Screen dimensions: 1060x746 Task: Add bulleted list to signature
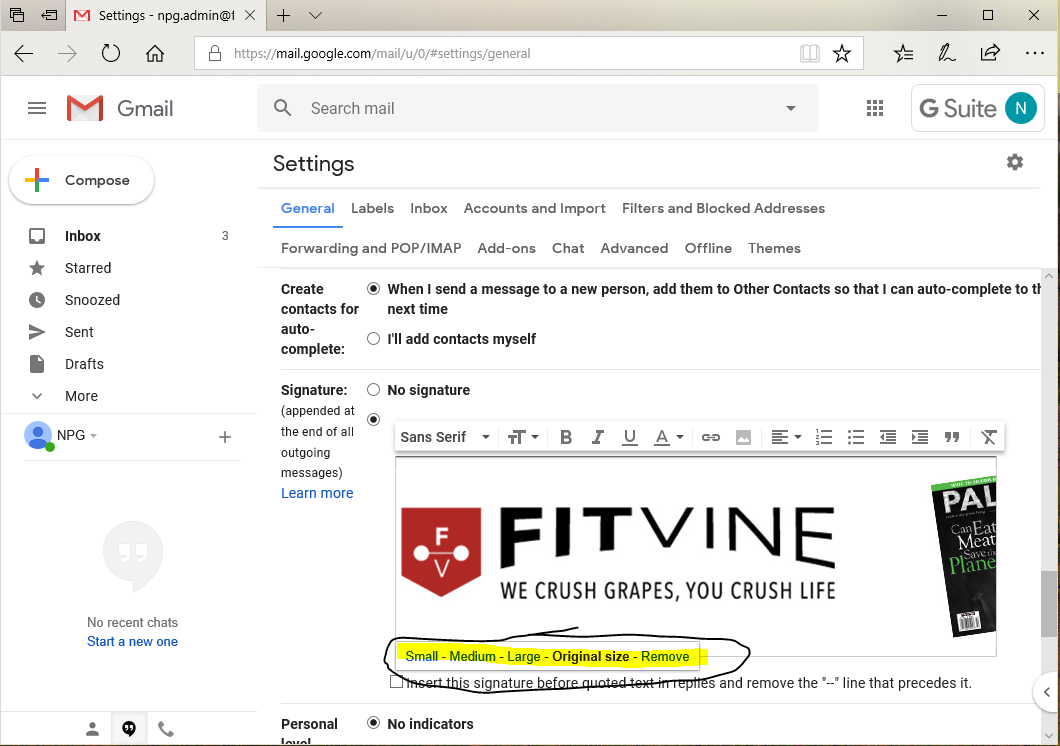(856, 437)
